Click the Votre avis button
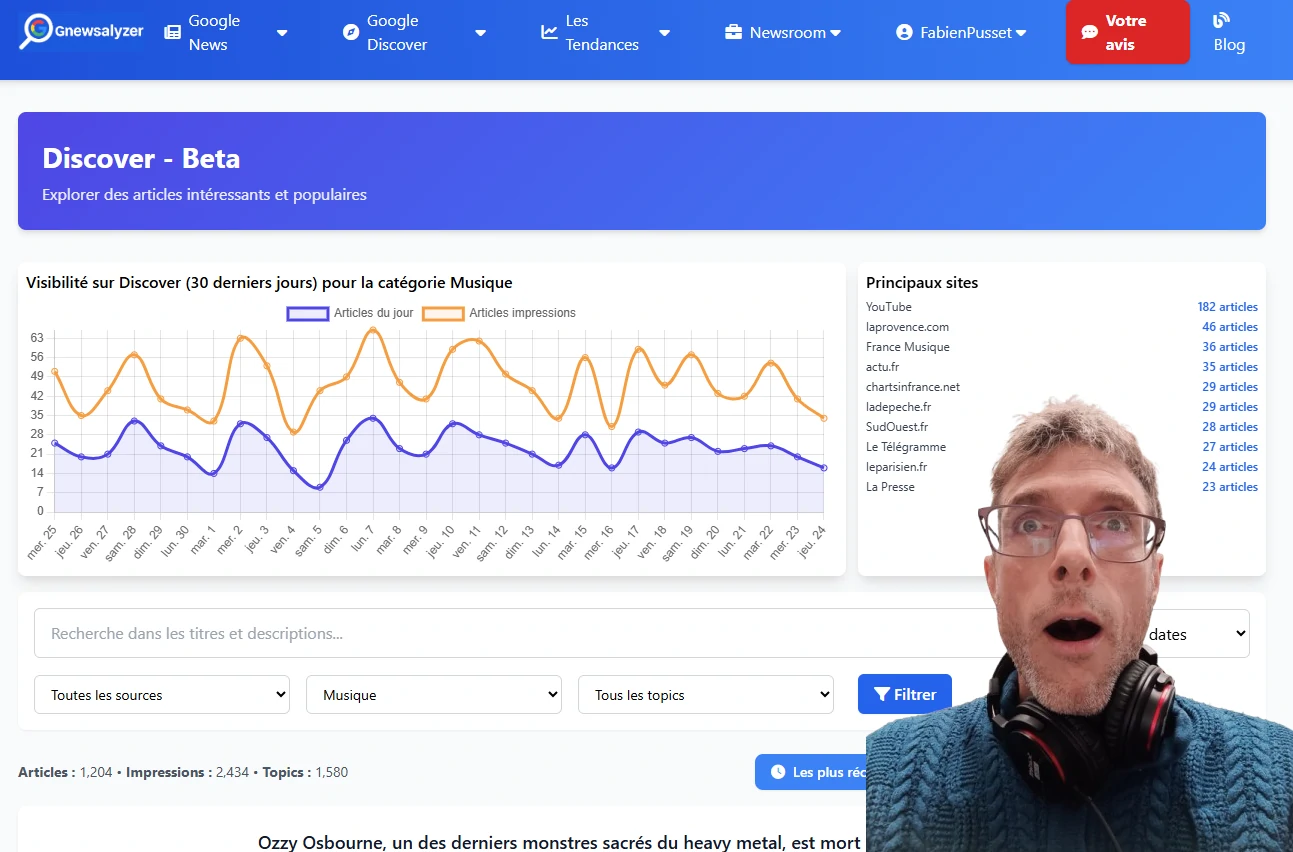This screenshot has height=852, width=1293. tap(1128, 32)
